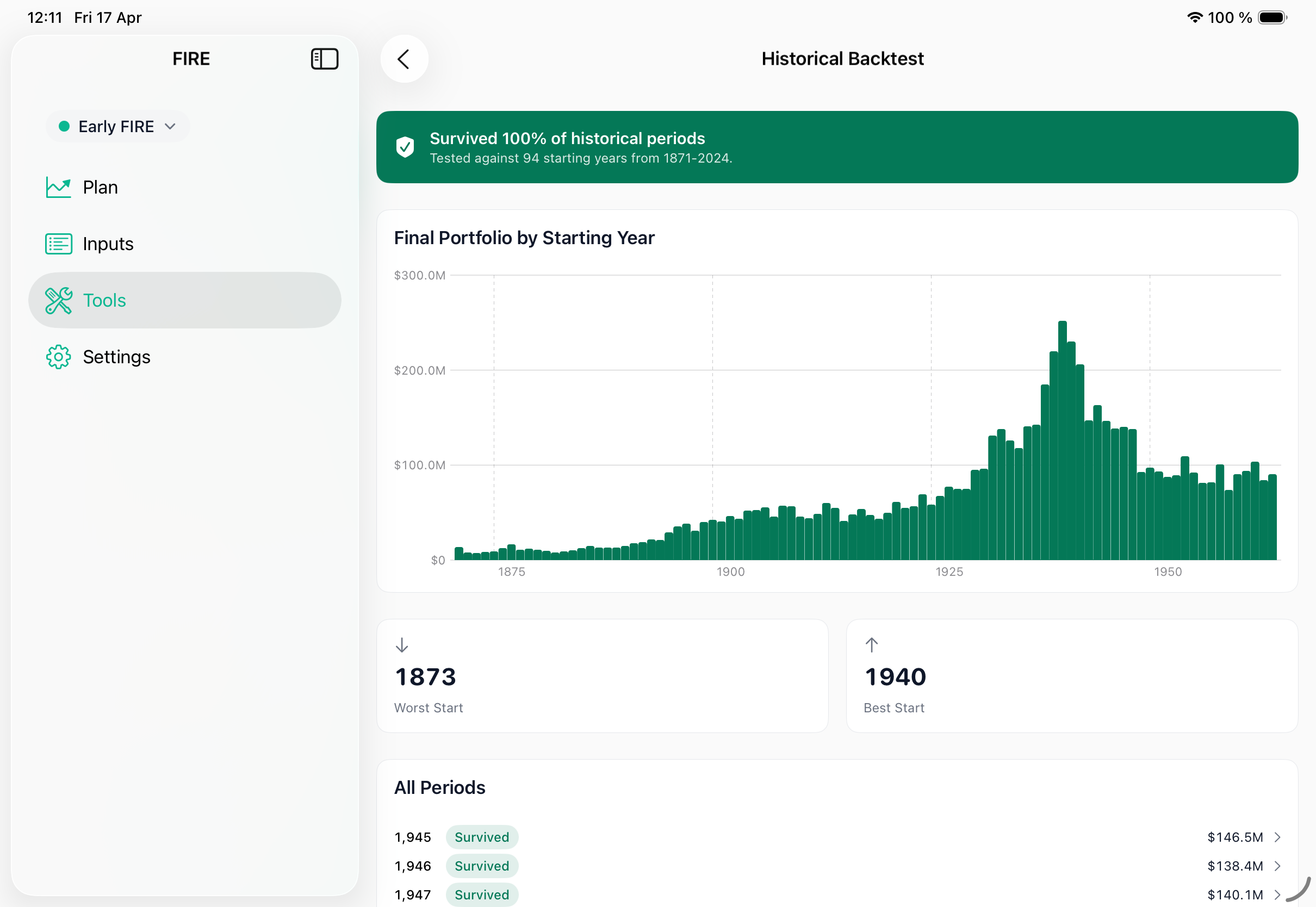The image size is (1316, 907).
Task: Select the Tools menu item
Action: pos(185,300)
